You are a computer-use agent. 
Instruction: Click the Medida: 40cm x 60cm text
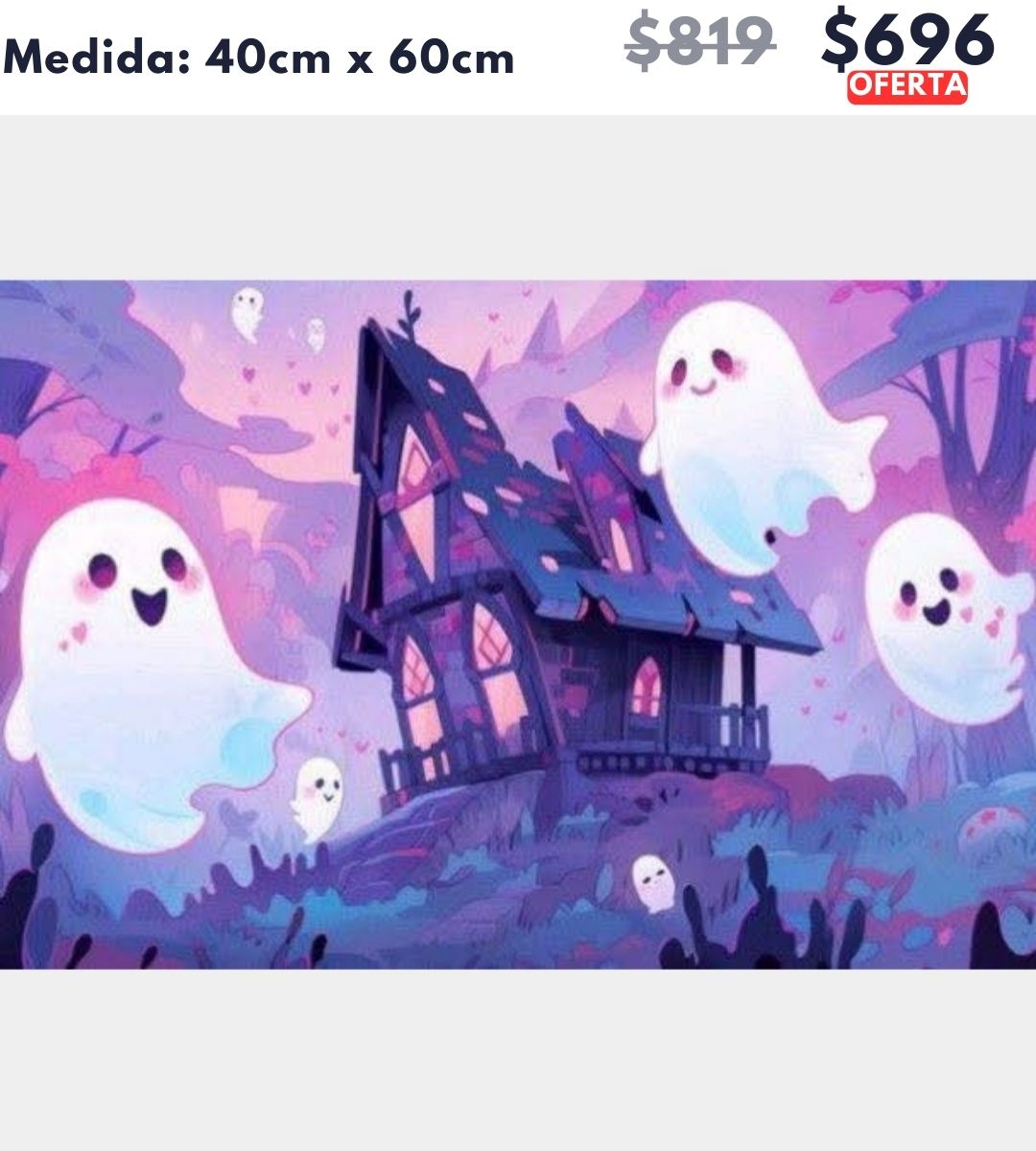coord(259,59)
